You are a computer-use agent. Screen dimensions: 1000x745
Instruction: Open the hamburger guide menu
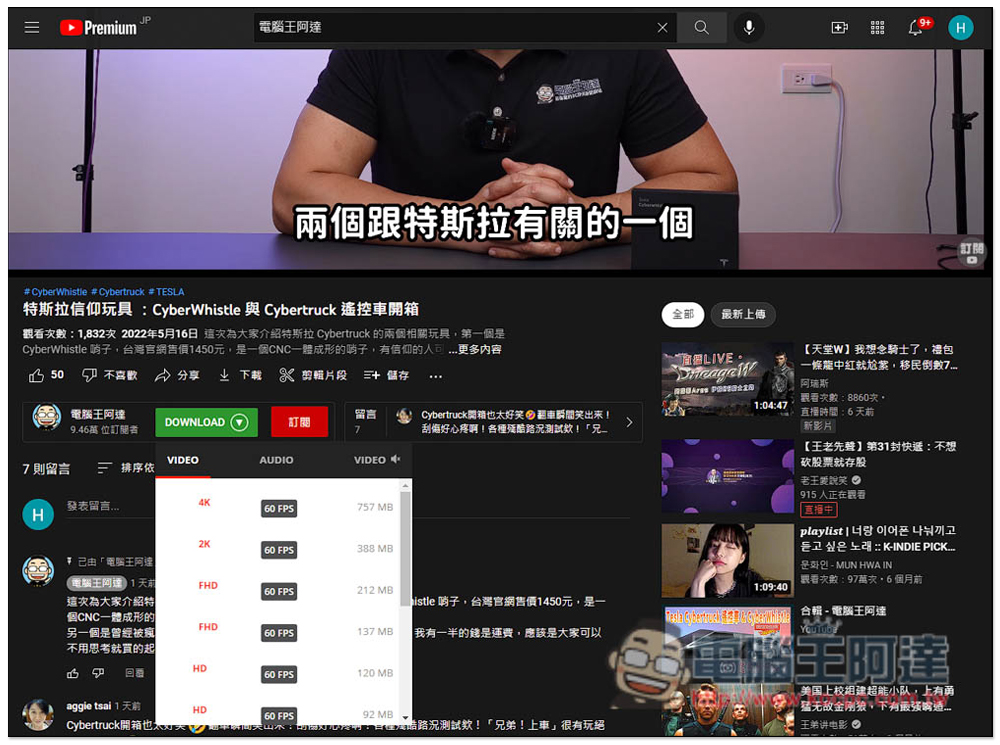pyautogui.click(x=32, y=27)
